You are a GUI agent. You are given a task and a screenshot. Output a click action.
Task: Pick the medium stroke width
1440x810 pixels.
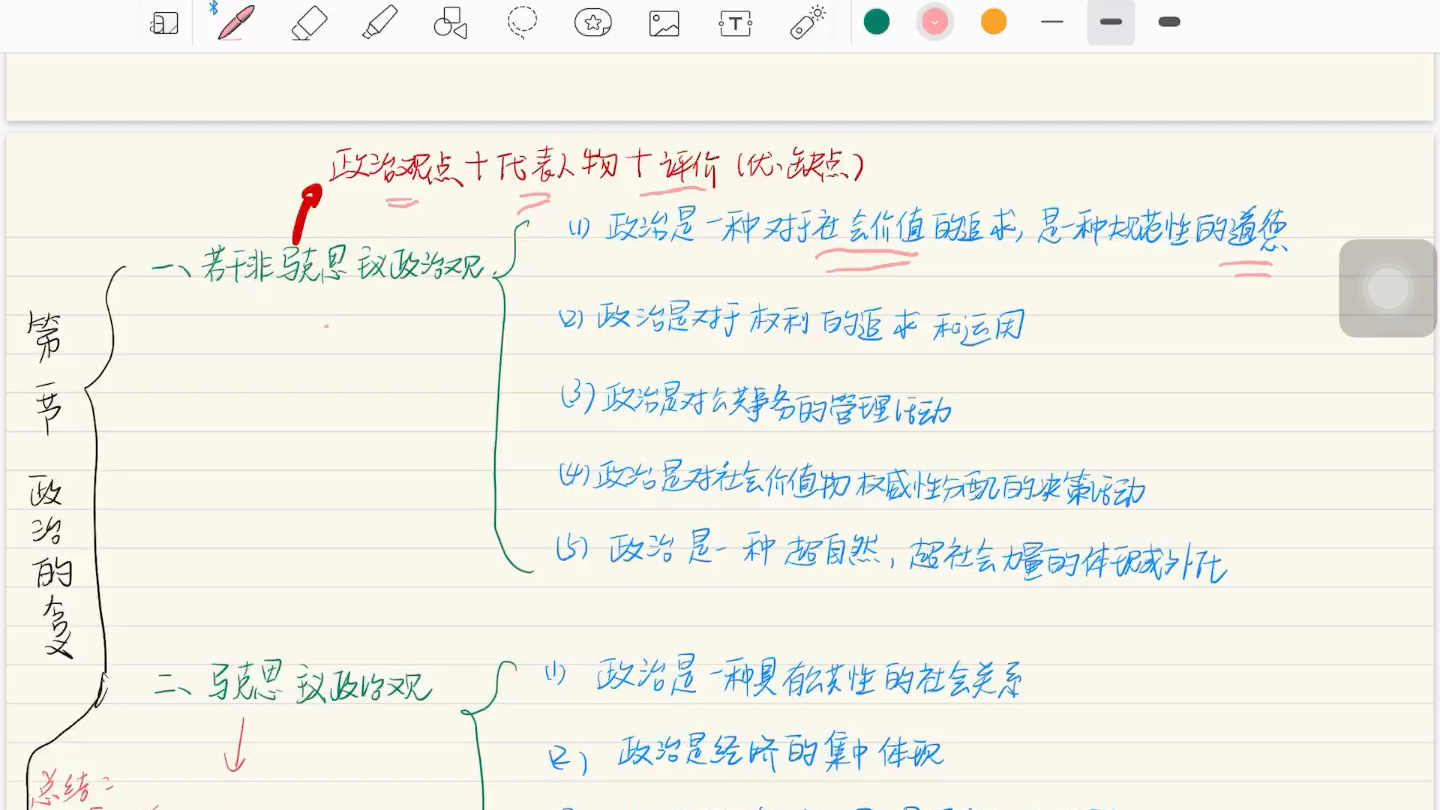(x=1111, y=22)
